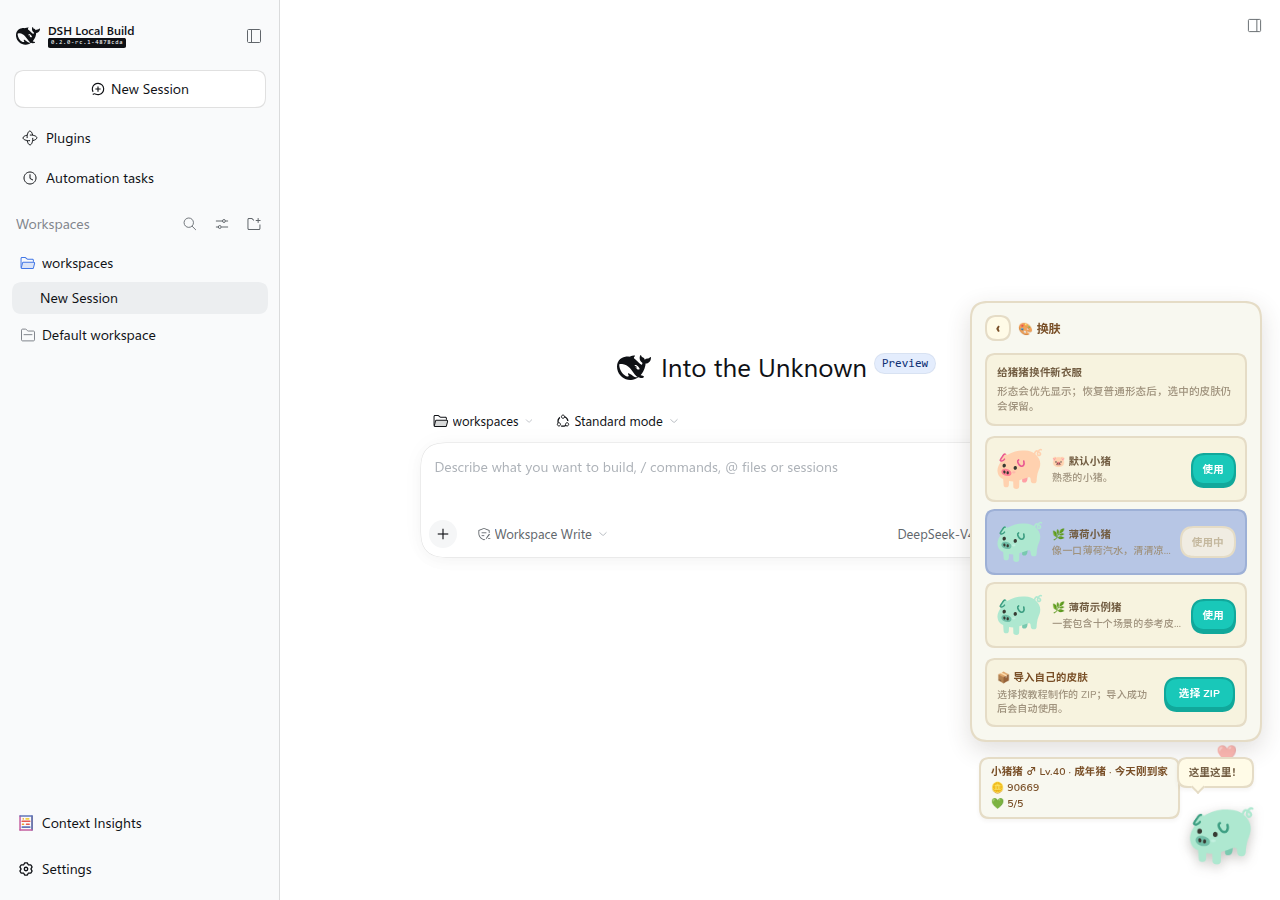Click 选择 ZIP to import skin
Screen dimensions: 1280x900
coord(1199,693)
